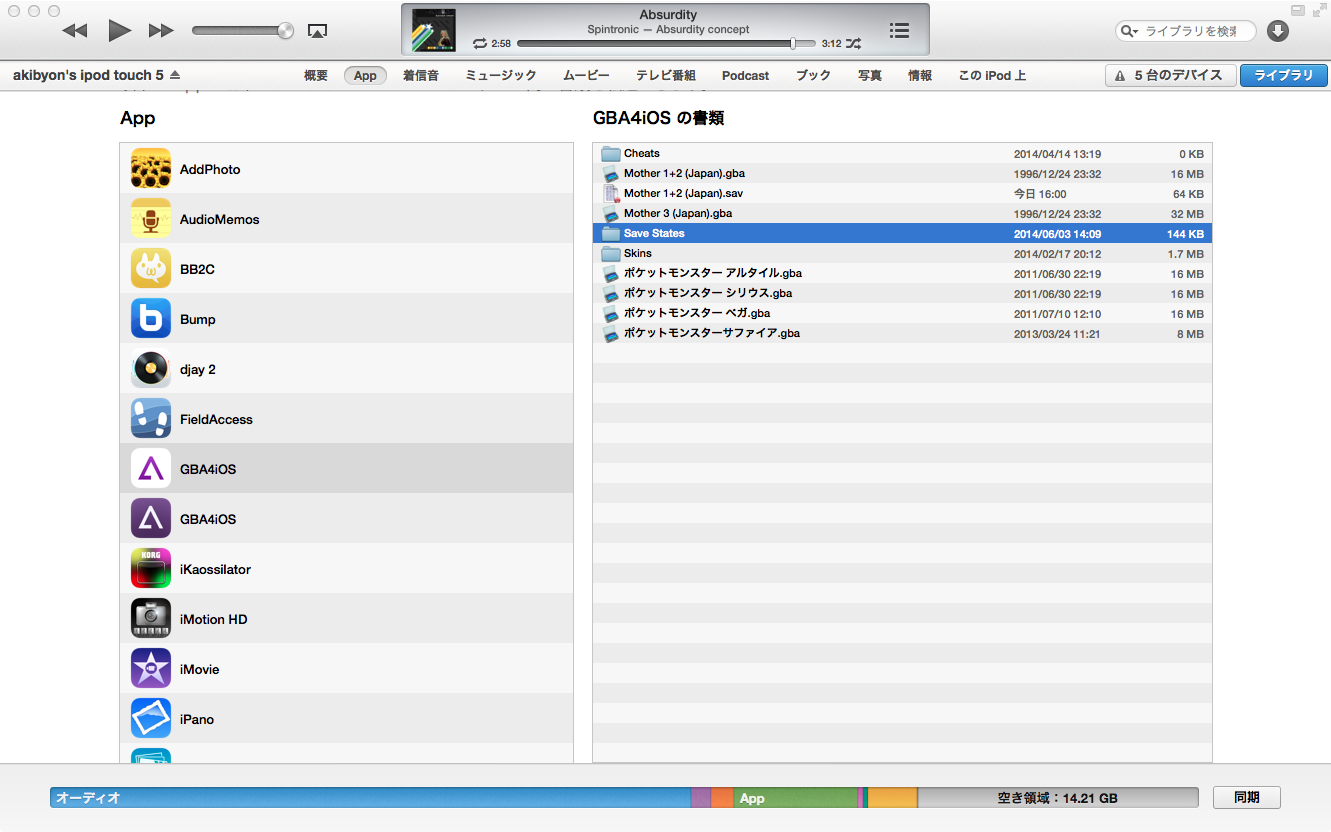Open the AirPlay output icon
This screenshot has height=832, width=1331.
pos(317,31)
